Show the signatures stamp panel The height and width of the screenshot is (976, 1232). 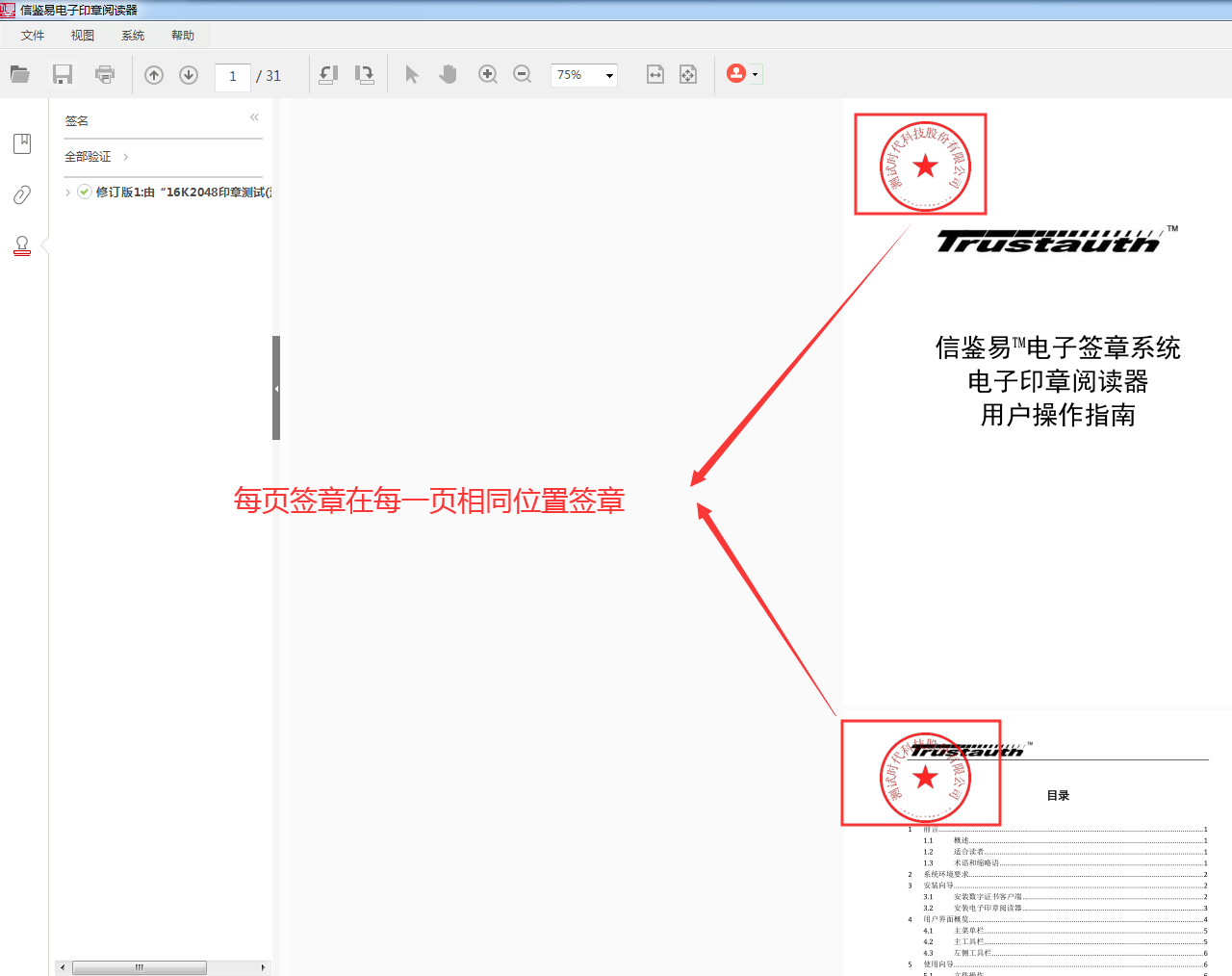pos(22,246)
